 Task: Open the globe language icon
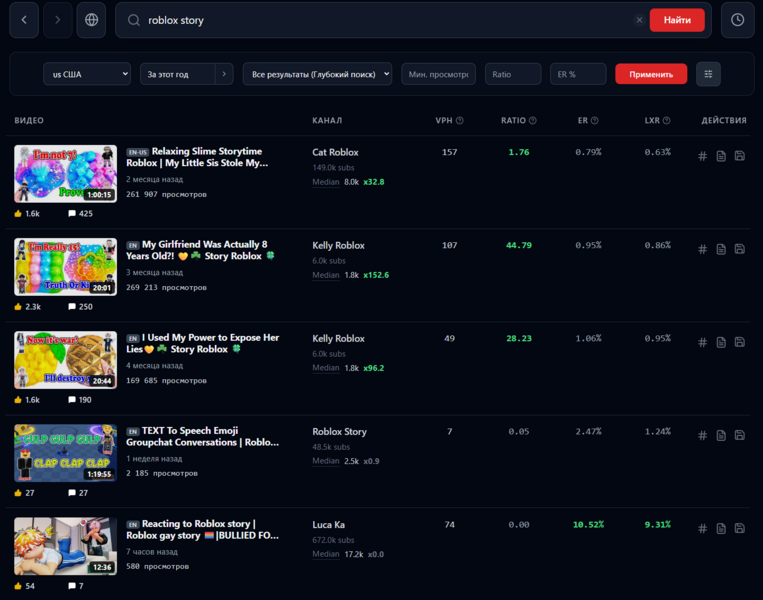pyautogui.click(x=92, y=20)
